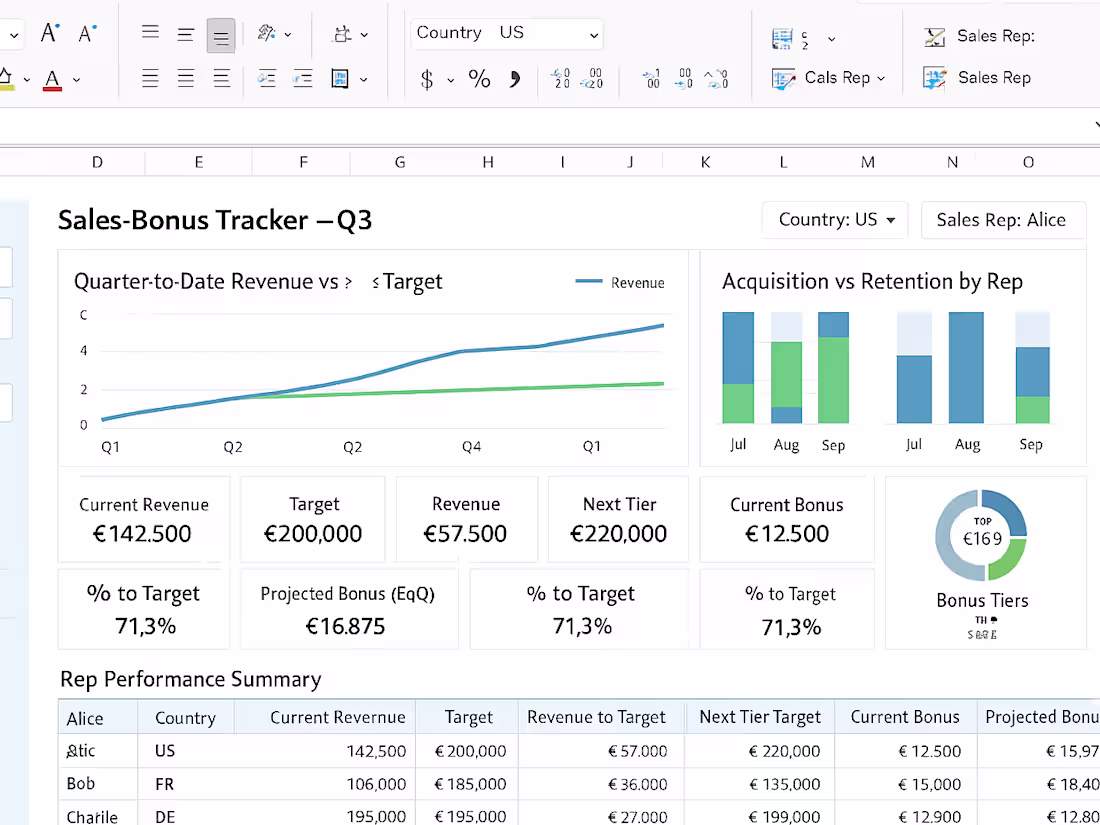Apply comma style format
Viewport: 1100px width, 825px height.
coord(515,79)
